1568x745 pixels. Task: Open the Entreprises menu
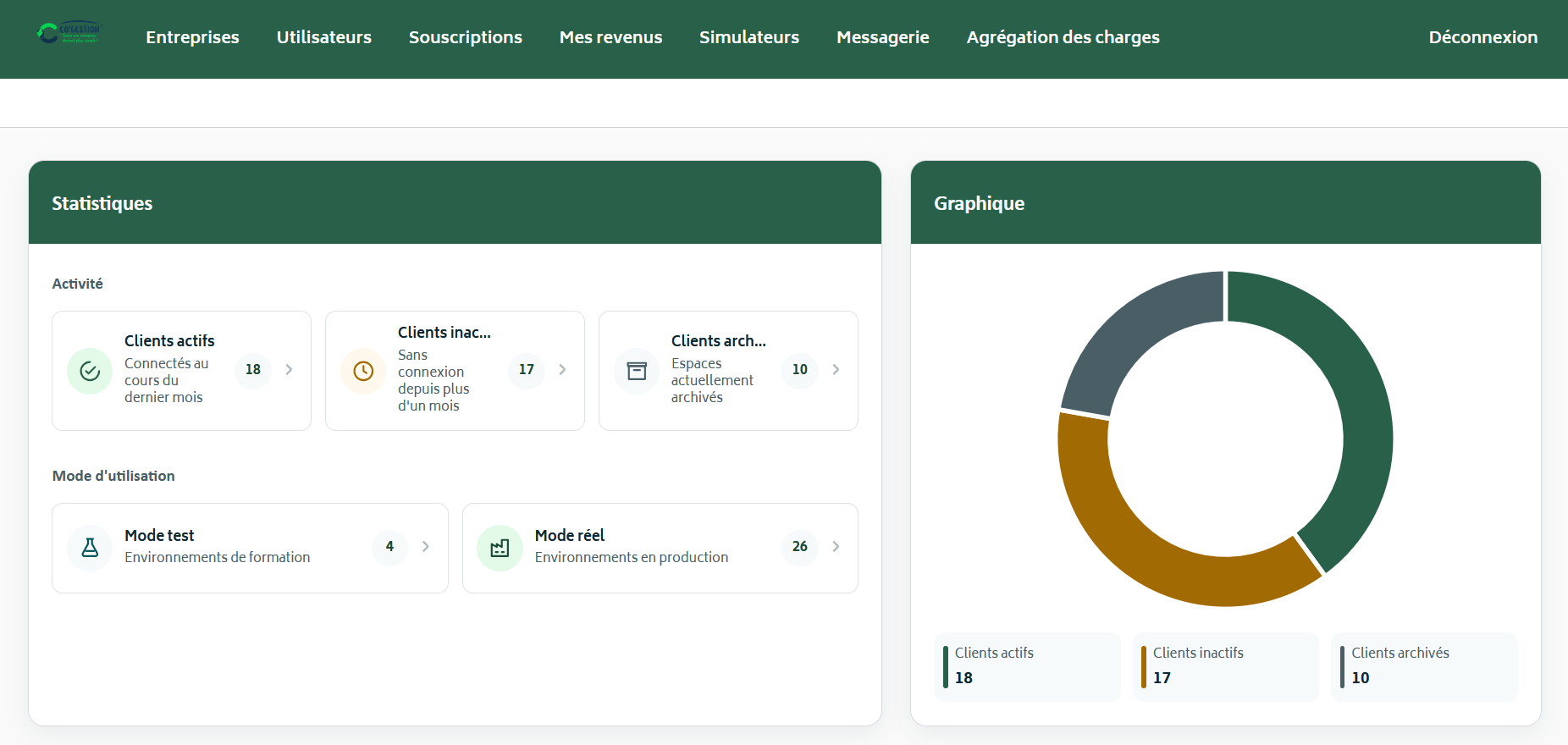click(192, 37)
